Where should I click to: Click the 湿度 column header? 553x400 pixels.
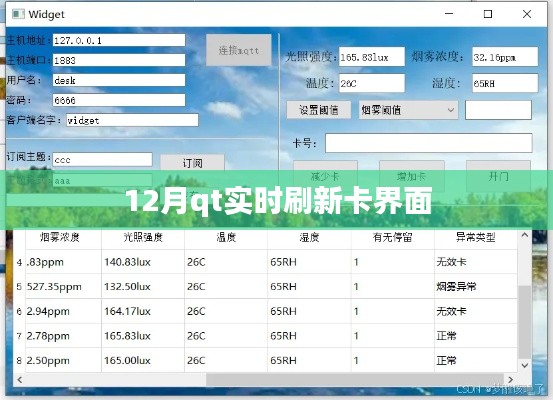tap(309, 237)
